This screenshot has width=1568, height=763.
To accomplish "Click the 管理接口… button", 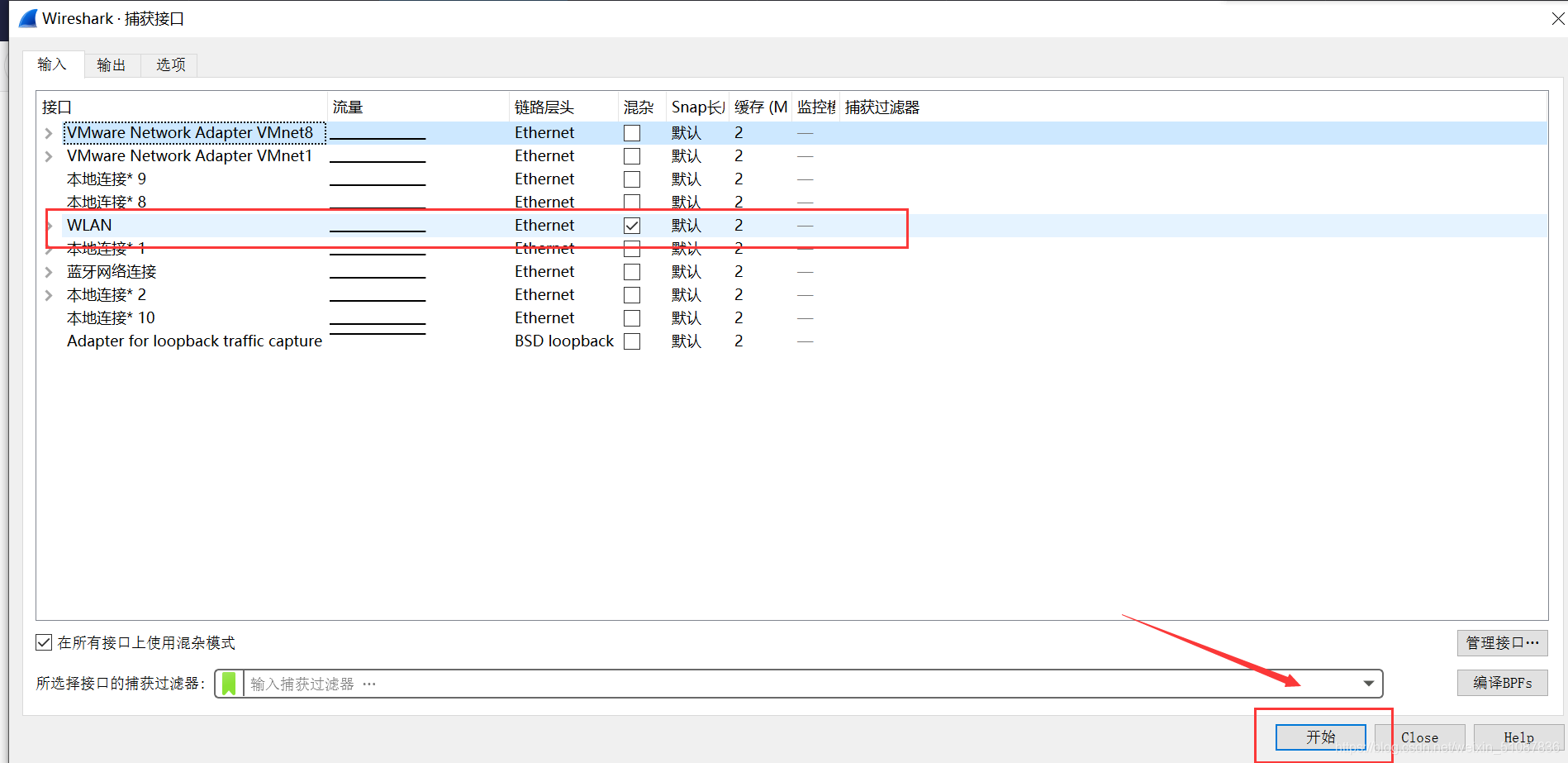I will pos(1502,642).
